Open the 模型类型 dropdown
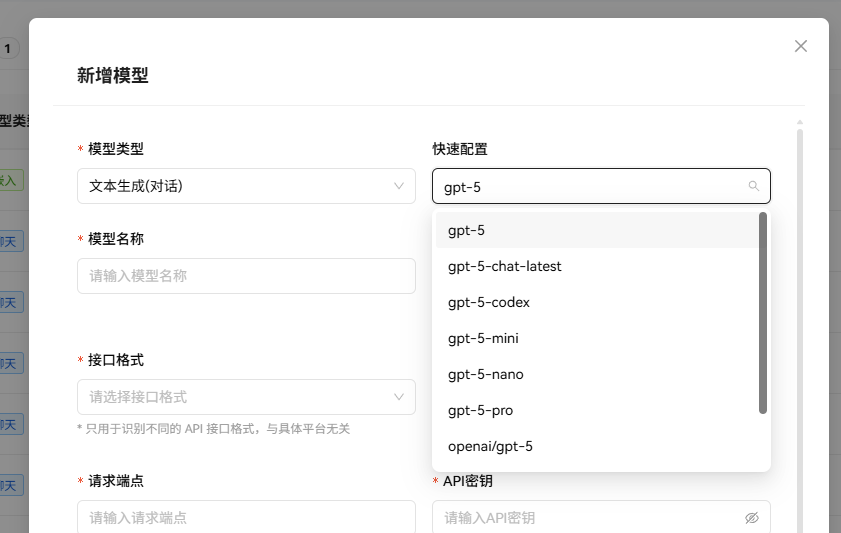Screen dimensions: 841x533 coord(246,186)
